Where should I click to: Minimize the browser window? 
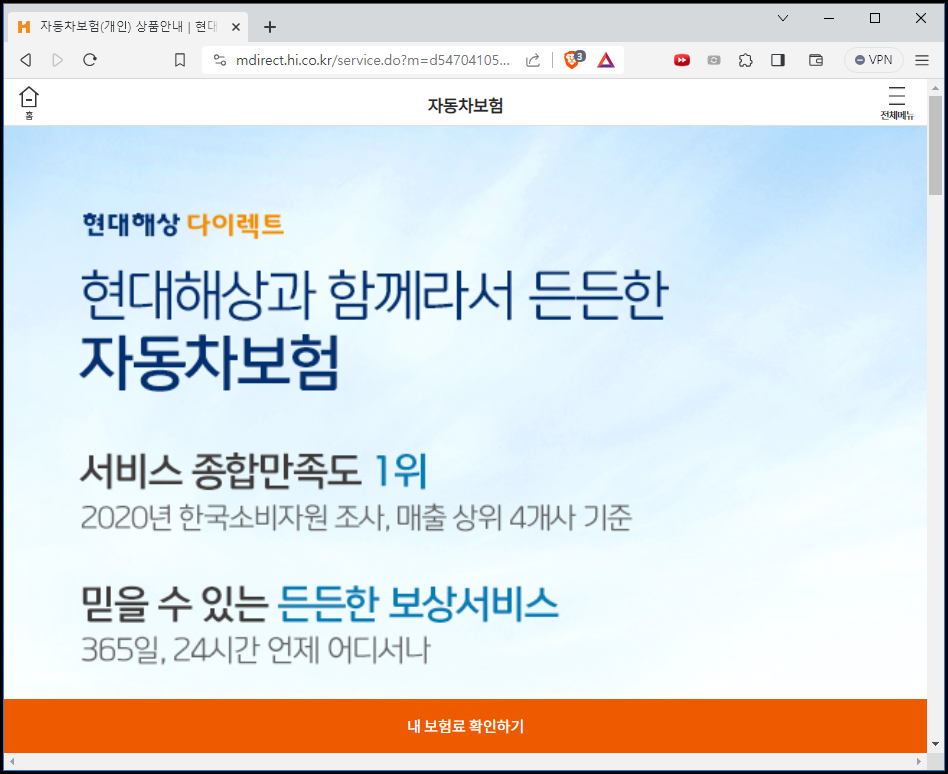(x=829, y=18)
